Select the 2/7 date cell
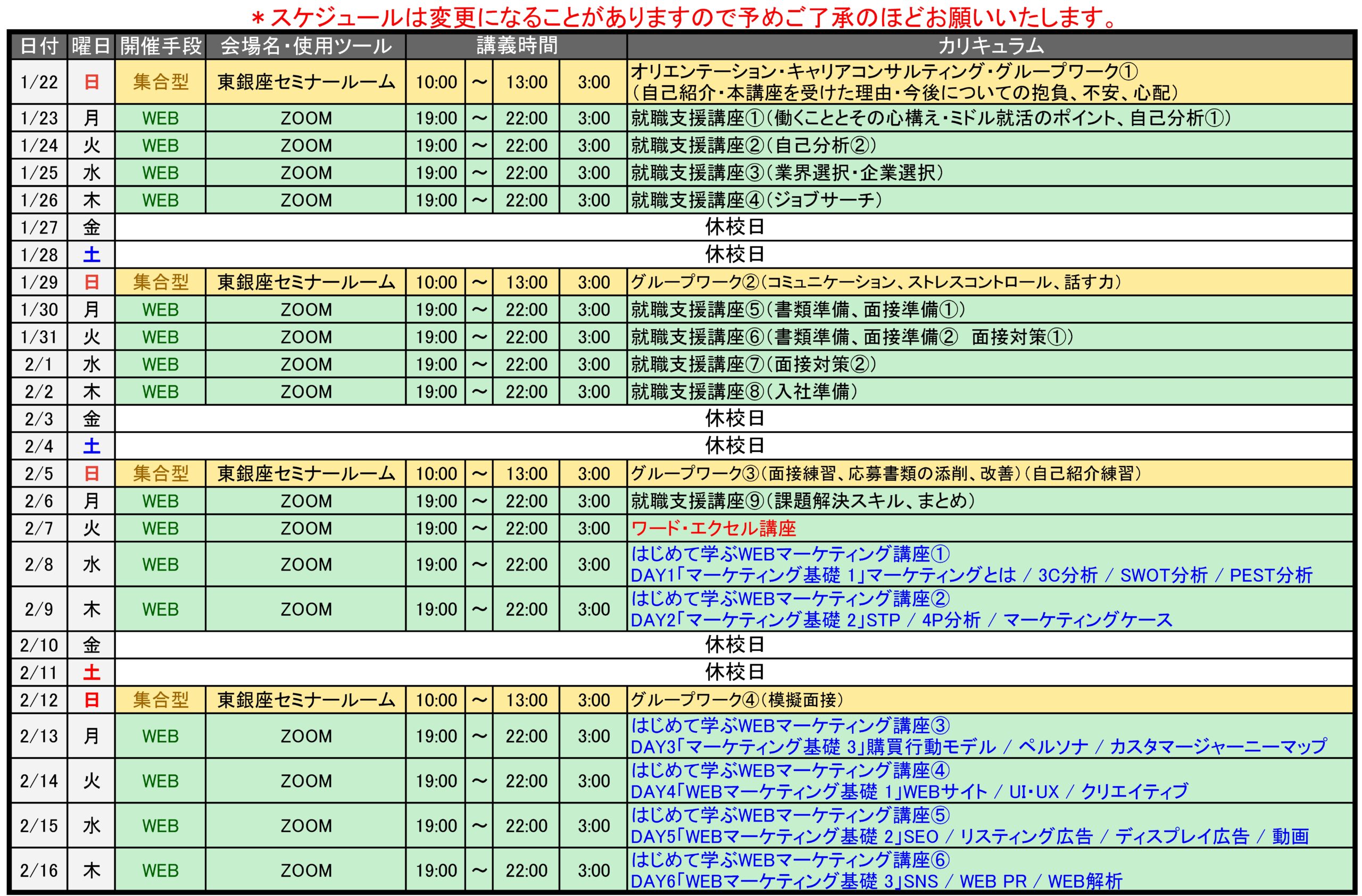 pos(39,529)
